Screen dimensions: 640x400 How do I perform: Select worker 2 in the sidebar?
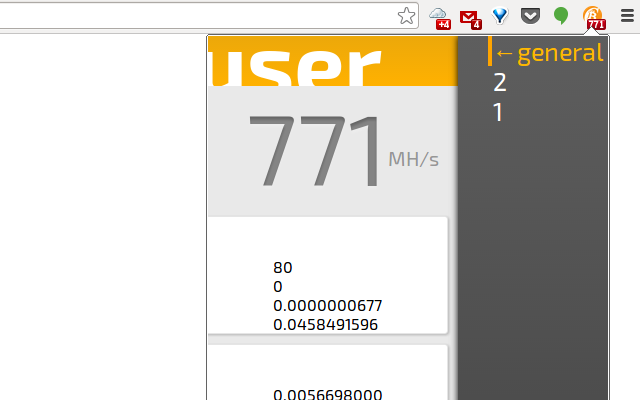point(500,82)
